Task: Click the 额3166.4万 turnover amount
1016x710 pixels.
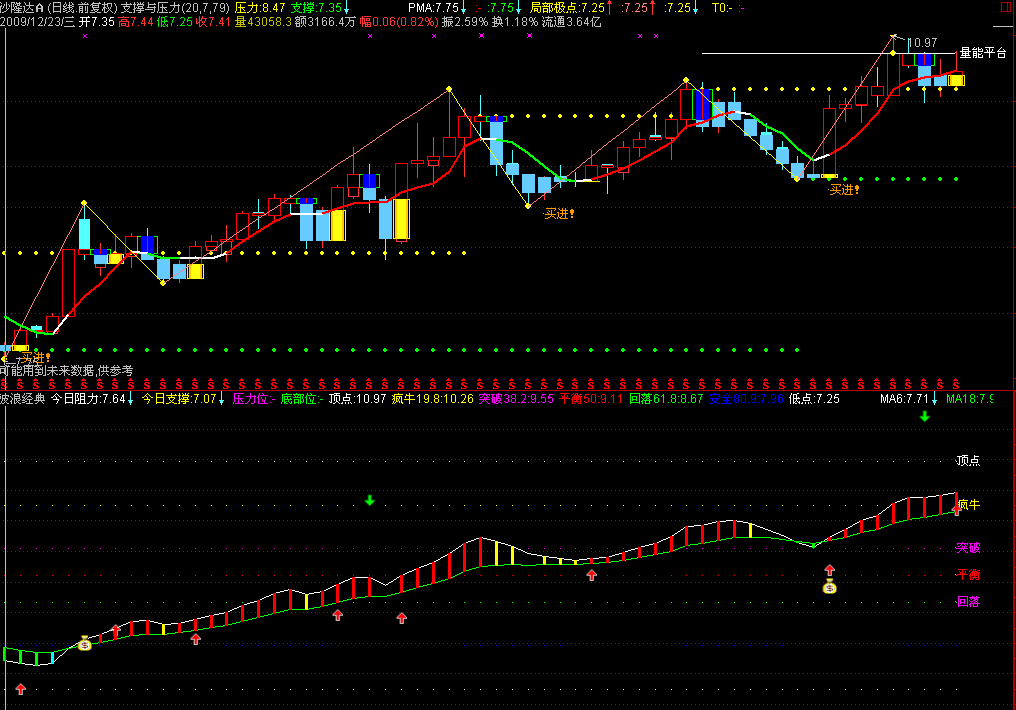Action: point(325,22)
